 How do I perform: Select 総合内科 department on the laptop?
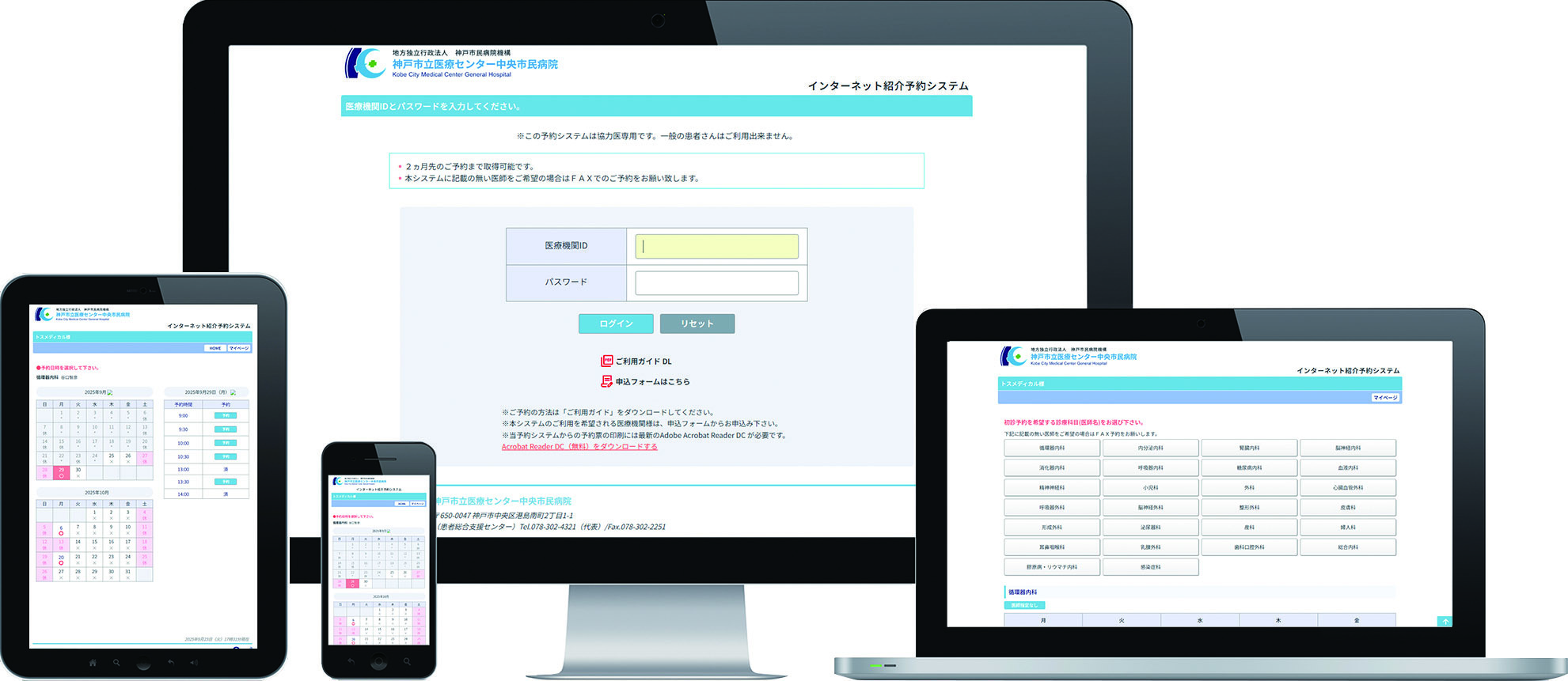[x=1348, y=547]
